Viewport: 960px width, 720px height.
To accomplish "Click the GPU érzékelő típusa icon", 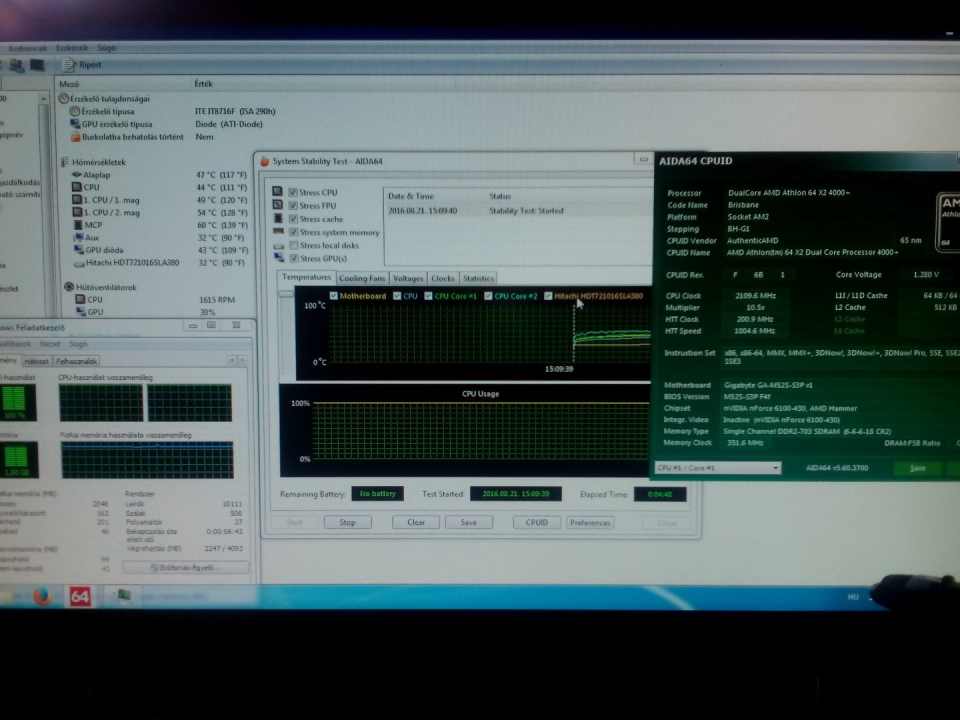I will pos(75,124).
